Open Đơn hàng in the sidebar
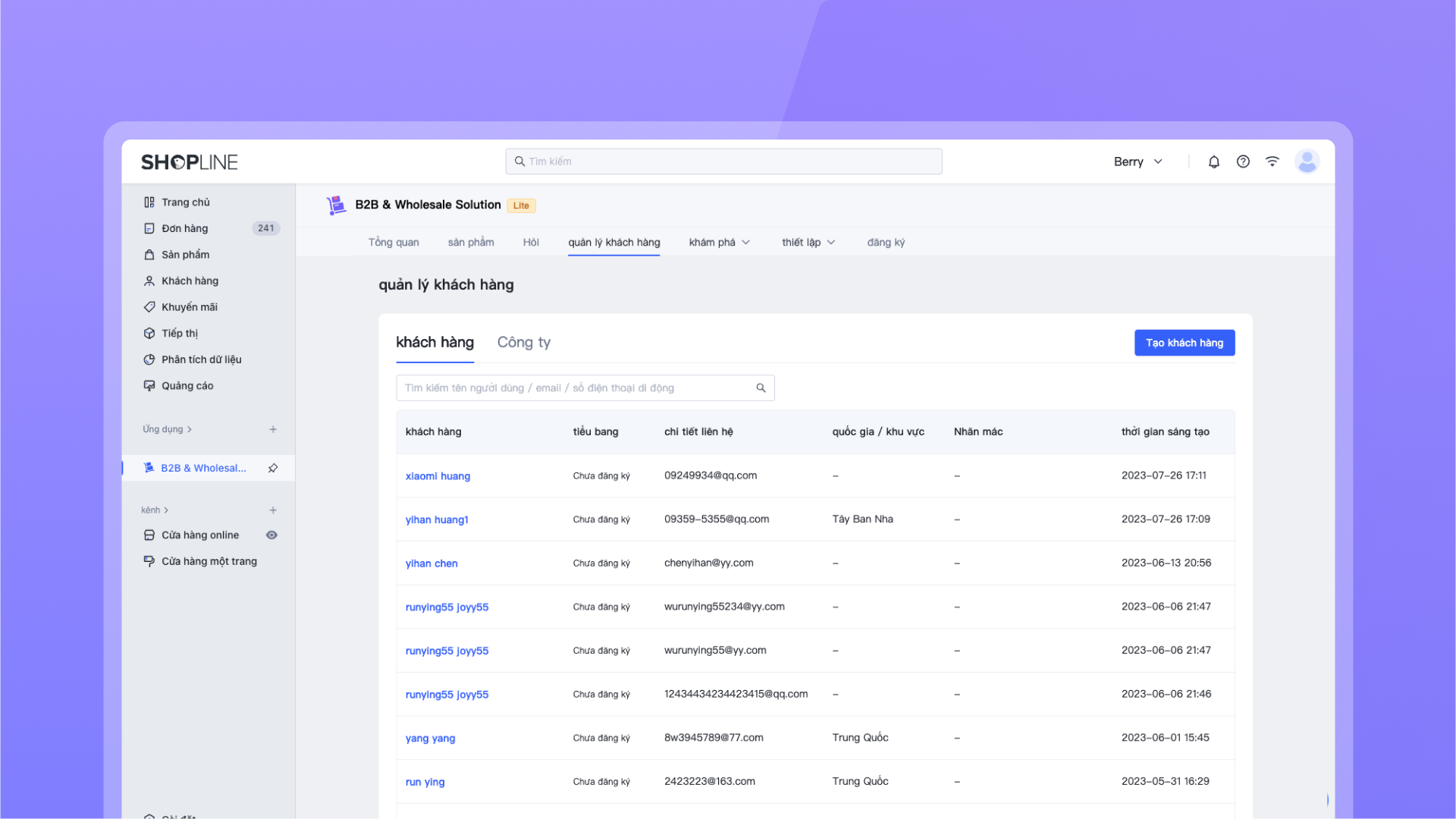 [184, 228]
